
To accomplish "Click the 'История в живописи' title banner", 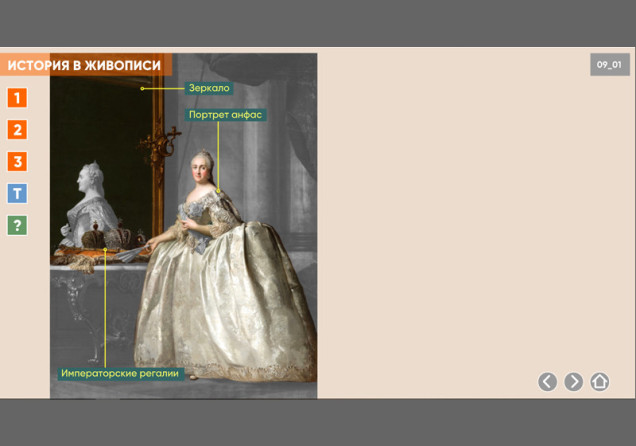I will (x=85, y=66).
